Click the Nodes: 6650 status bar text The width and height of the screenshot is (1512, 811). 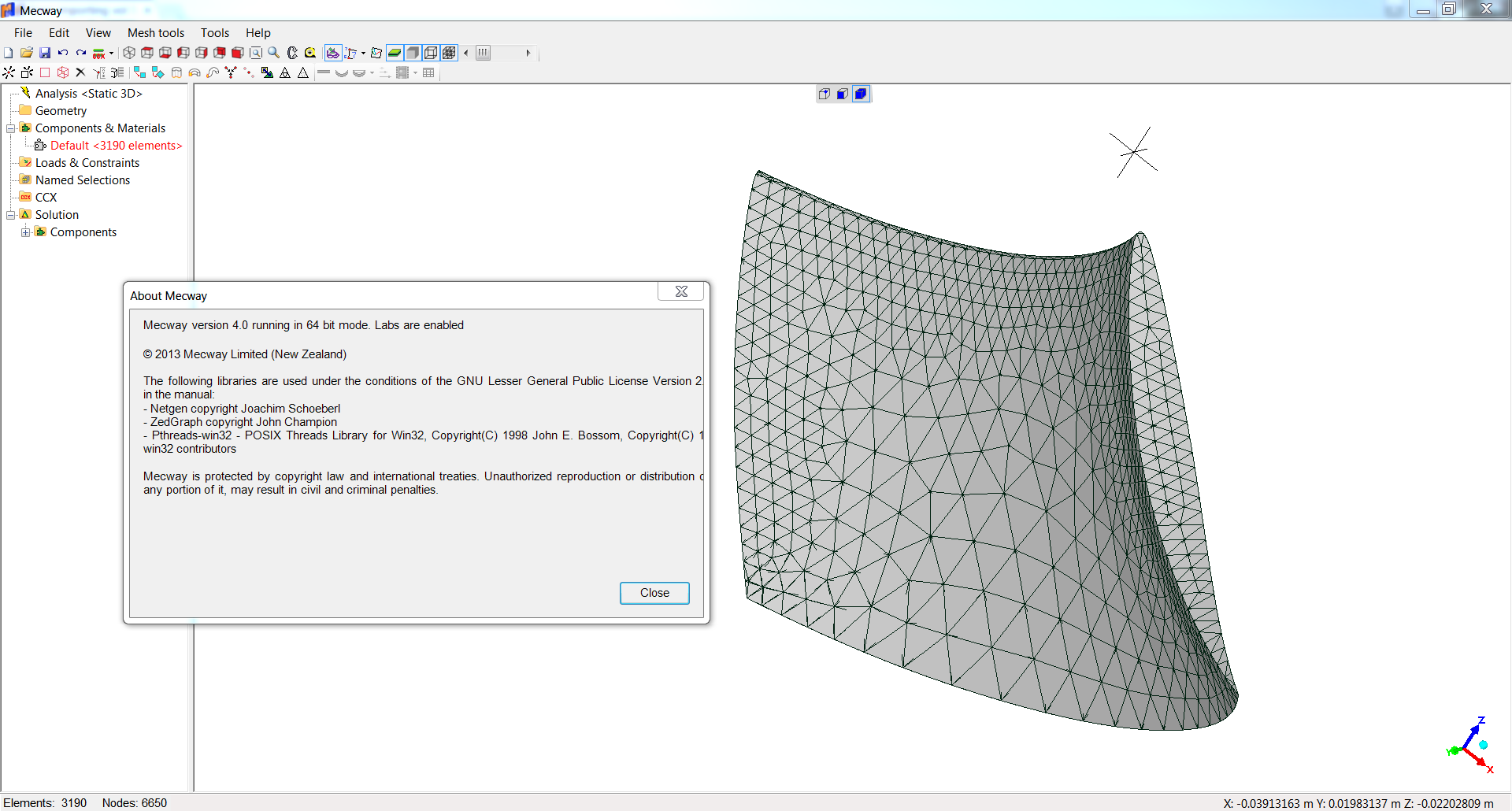click(x=135, y=803)
